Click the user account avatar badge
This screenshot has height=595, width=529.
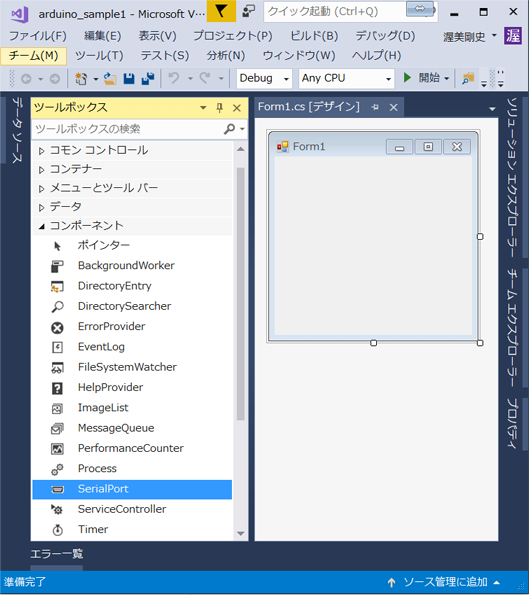(x=513, y=36)
